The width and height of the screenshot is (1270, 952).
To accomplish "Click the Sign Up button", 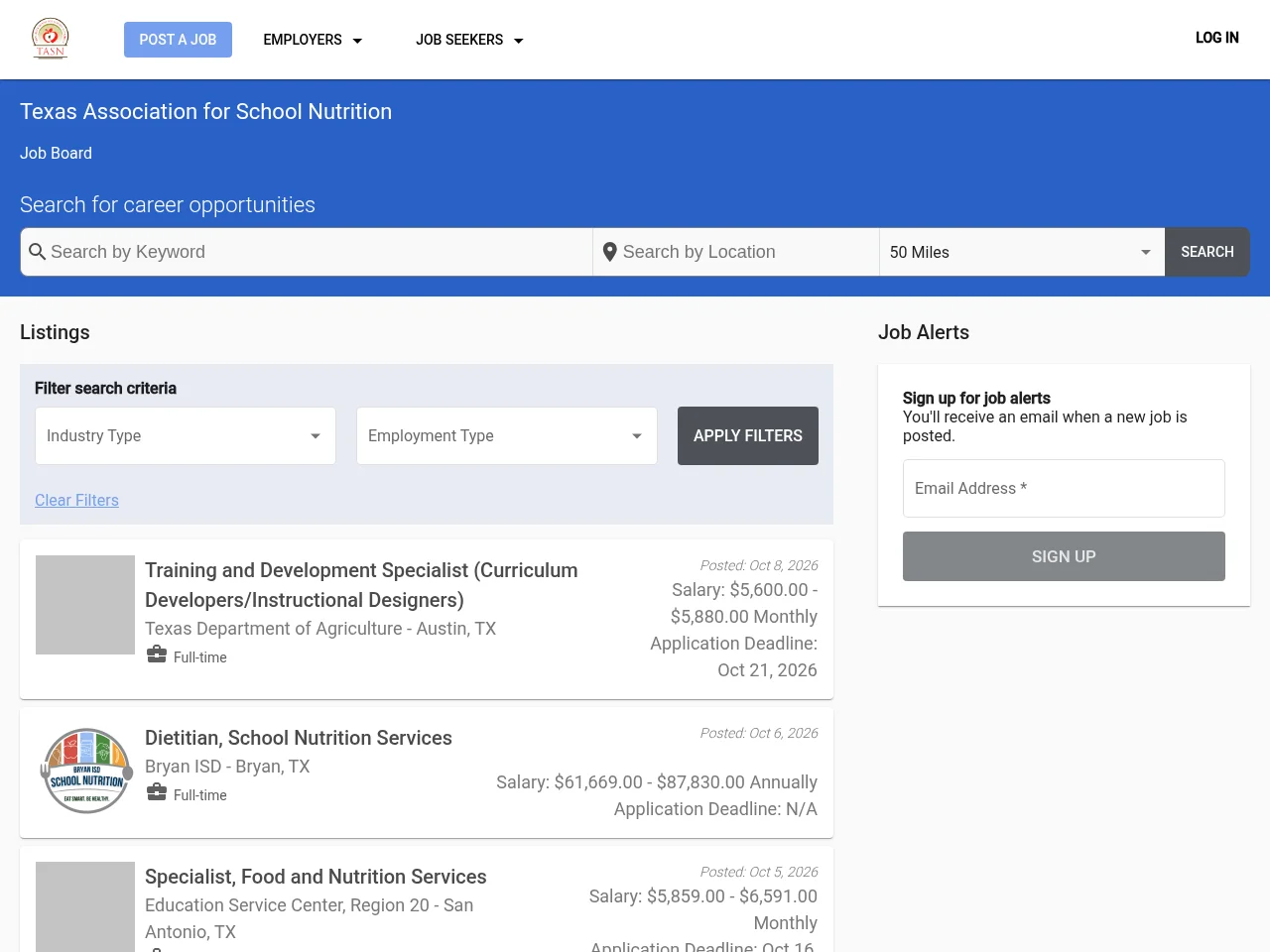I will click(1064, 556).
